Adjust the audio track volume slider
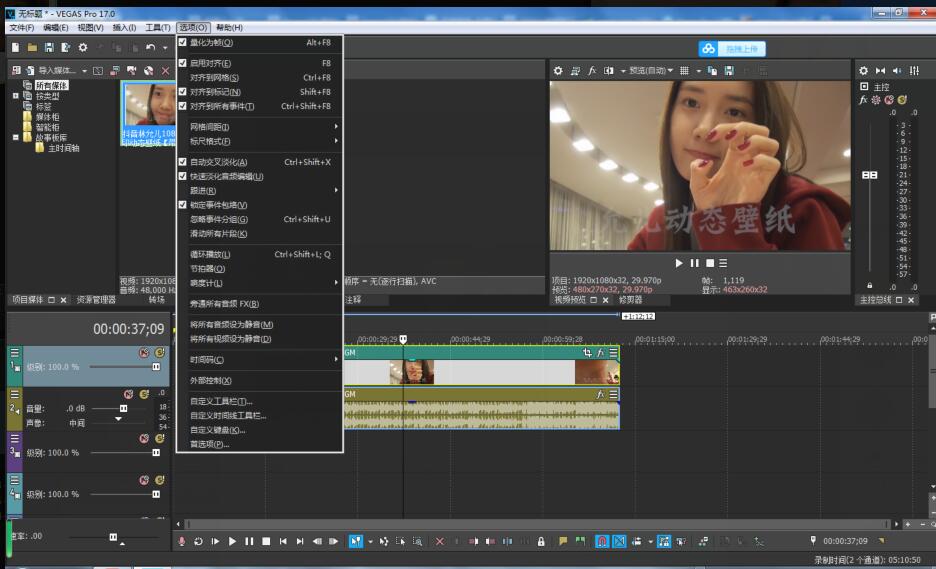Image resolution: width=936 pixels, height=569 pixels. click(x=124, y=408)
